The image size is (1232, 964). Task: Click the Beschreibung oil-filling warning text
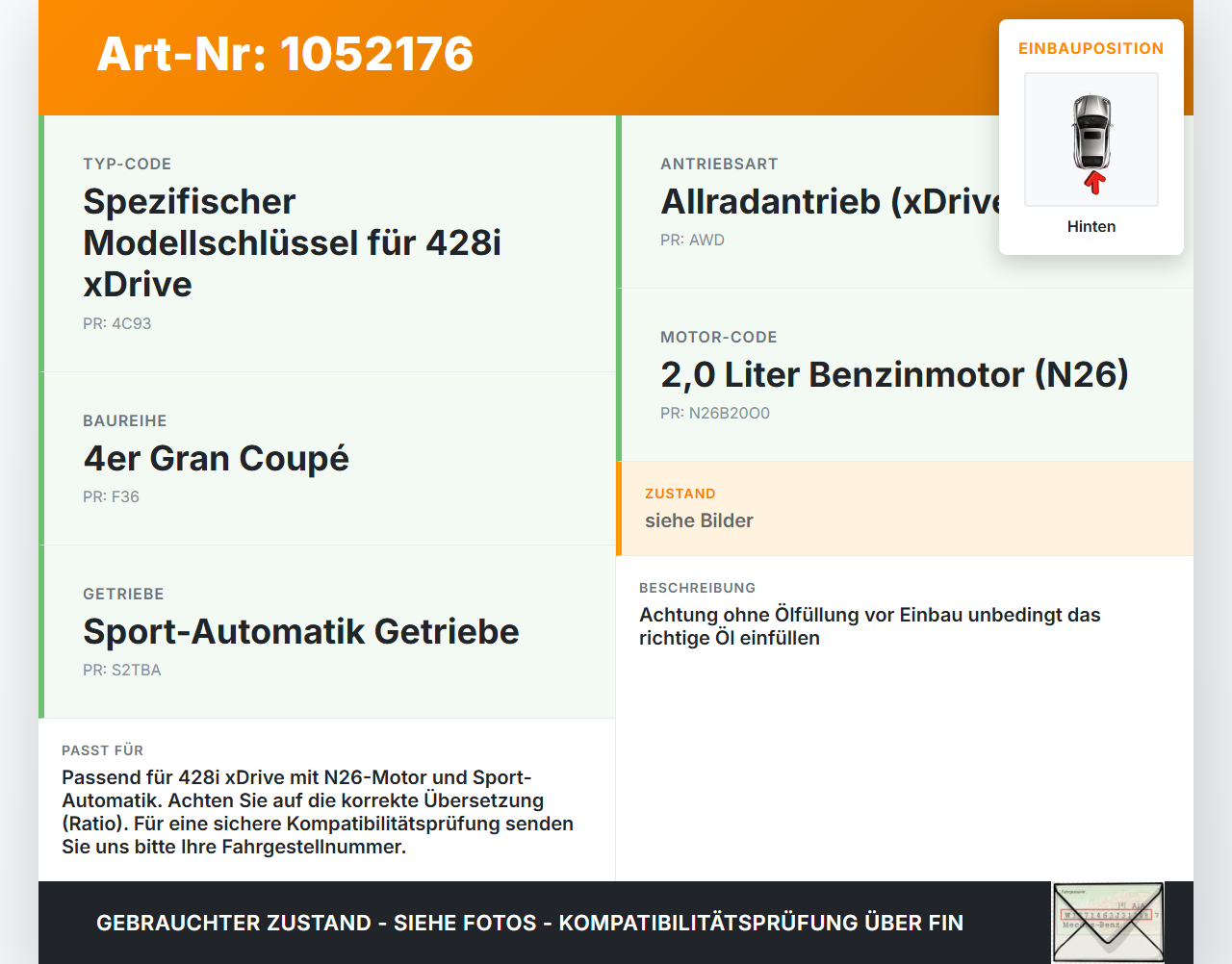click(870, 626)
